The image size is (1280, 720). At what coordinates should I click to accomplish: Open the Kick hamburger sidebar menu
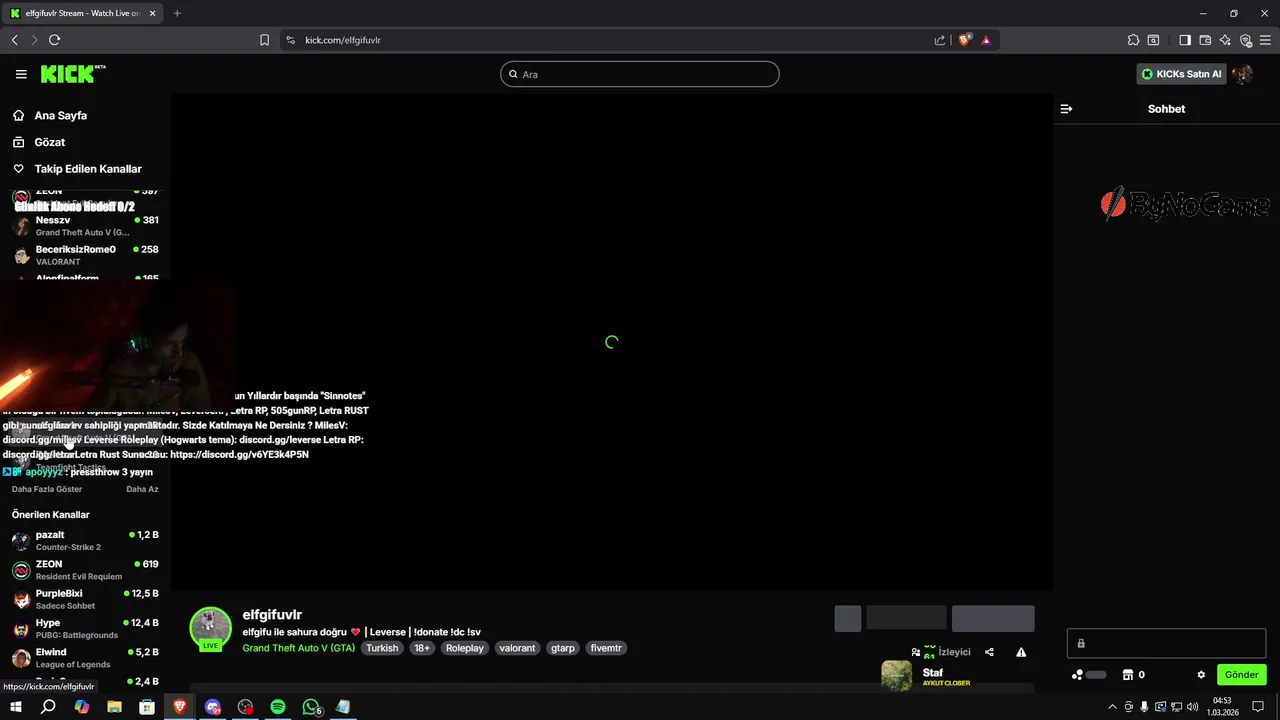[21, 74]
